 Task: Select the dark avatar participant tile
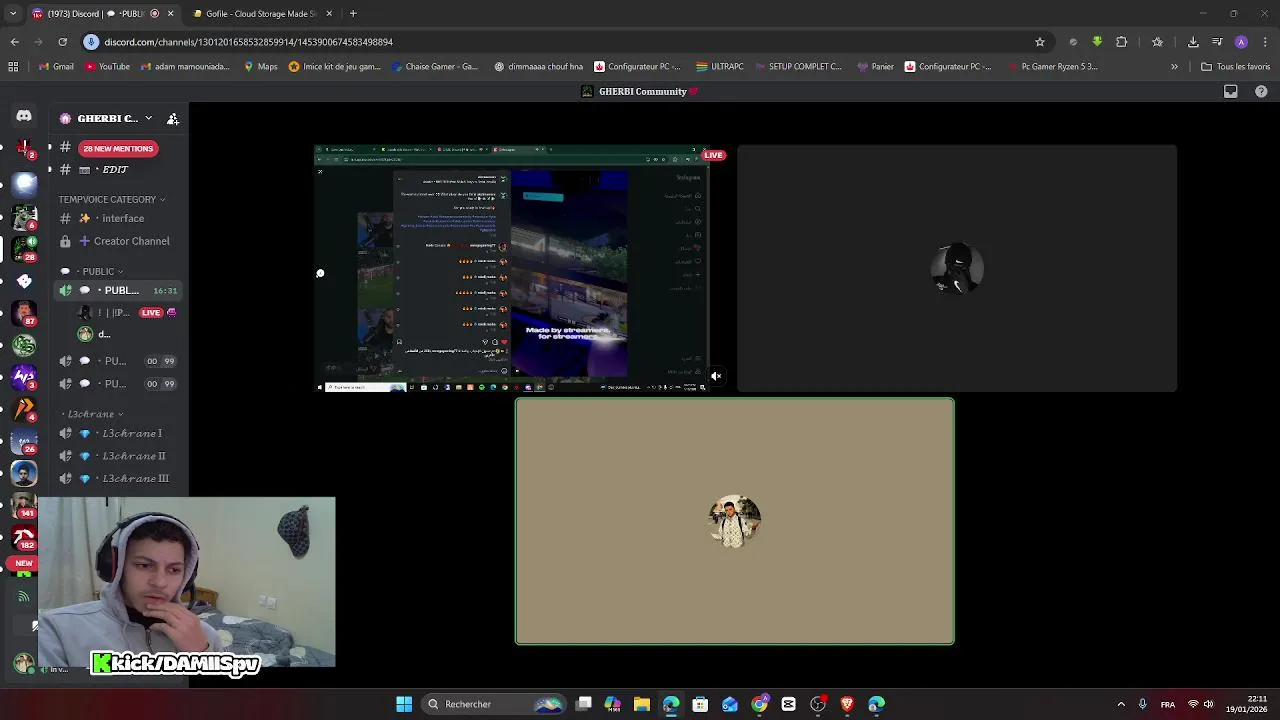(957, 268)
